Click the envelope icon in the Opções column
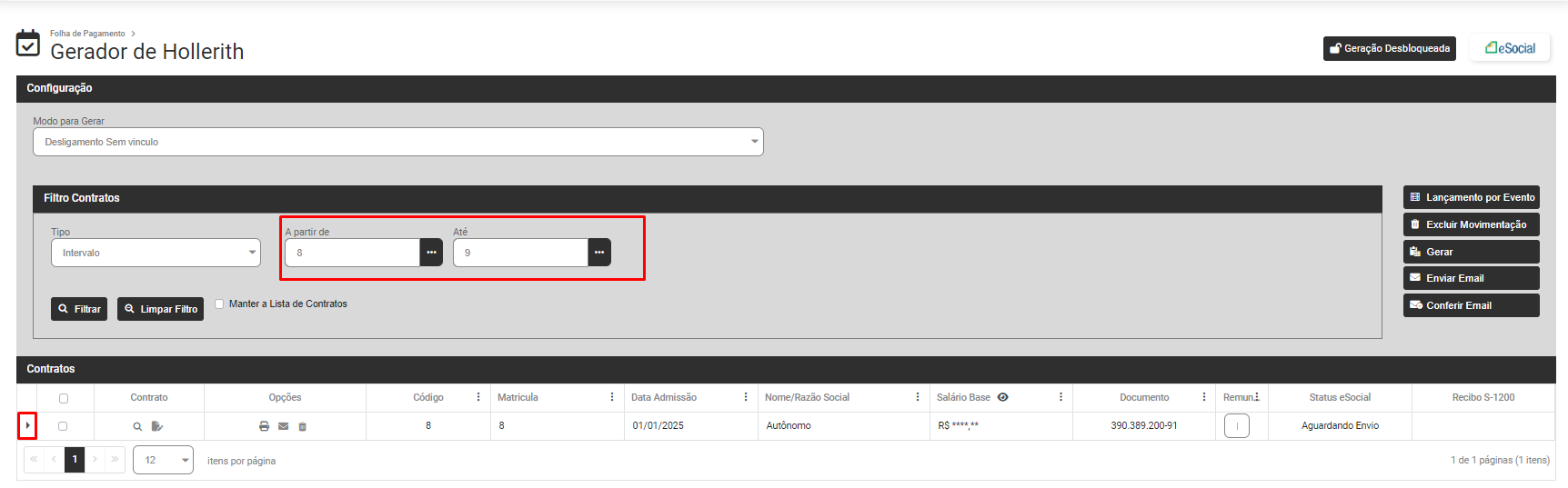 283,426
